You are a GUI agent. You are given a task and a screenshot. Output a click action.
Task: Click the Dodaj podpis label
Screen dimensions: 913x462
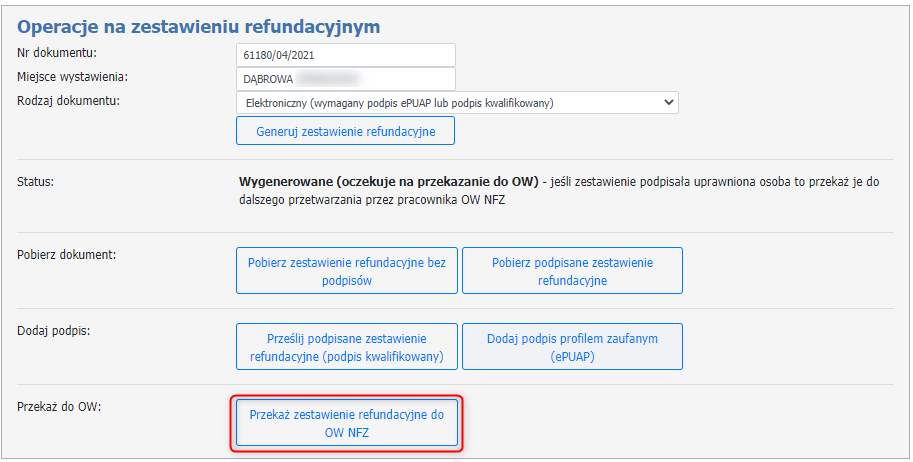click(54, 330)
